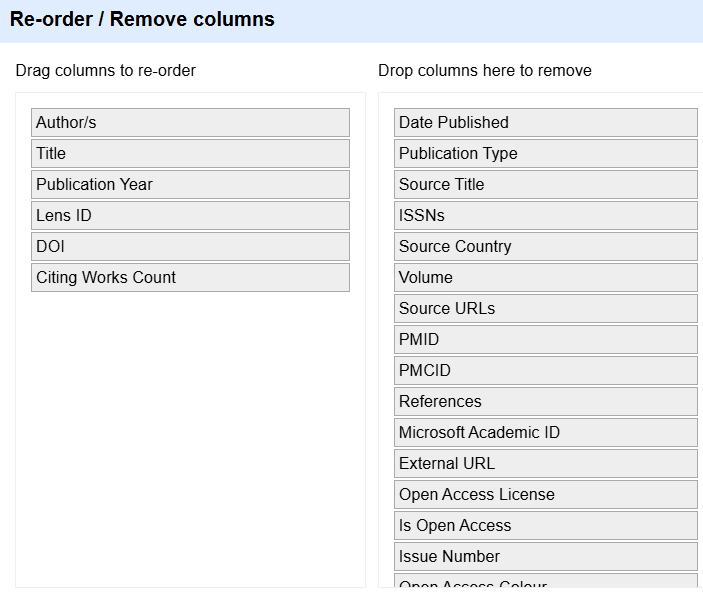Viewport: 703px width, 592px height.
Task: Select Date Published in remove list
Action: (x=545, y=123)
